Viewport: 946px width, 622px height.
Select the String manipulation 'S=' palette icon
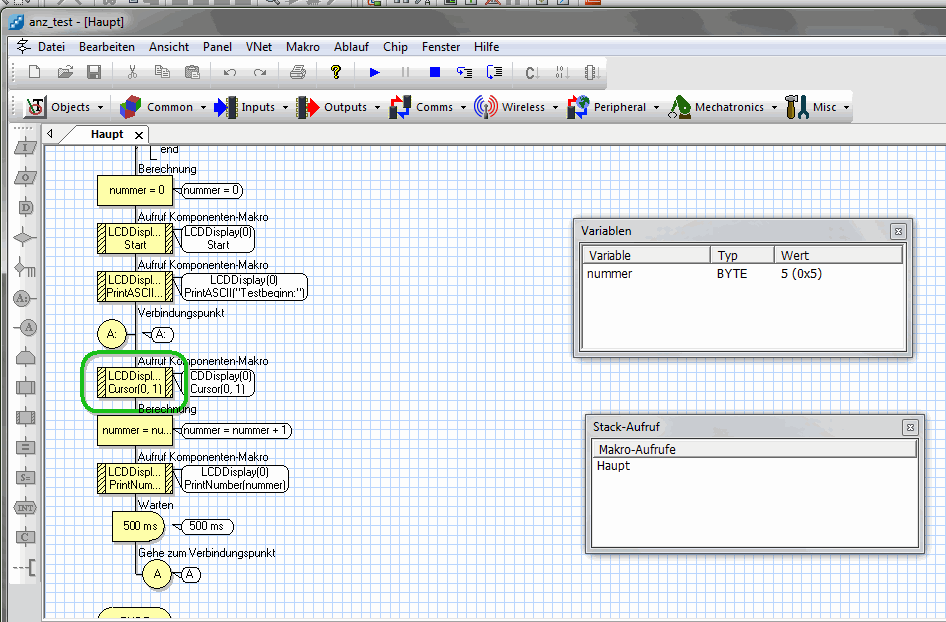25,478
